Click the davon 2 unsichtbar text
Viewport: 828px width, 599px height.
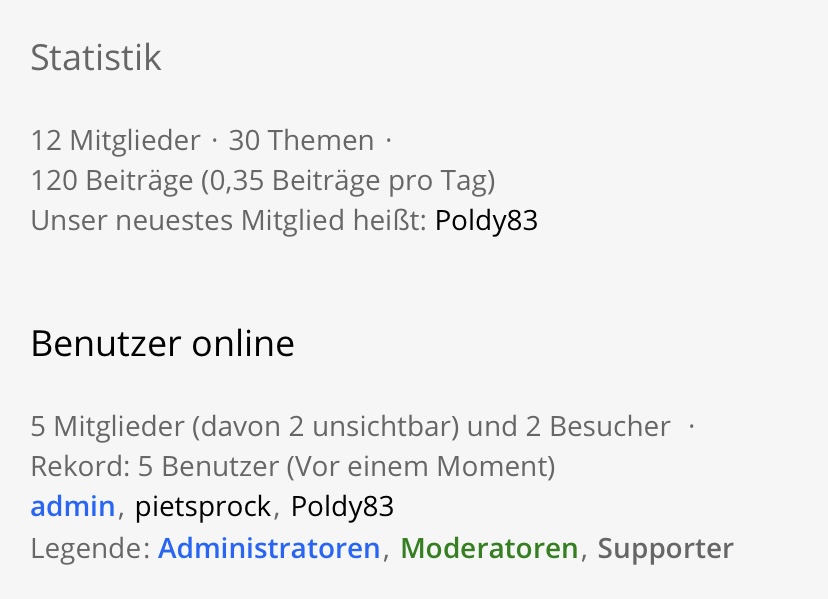[326, 426]
